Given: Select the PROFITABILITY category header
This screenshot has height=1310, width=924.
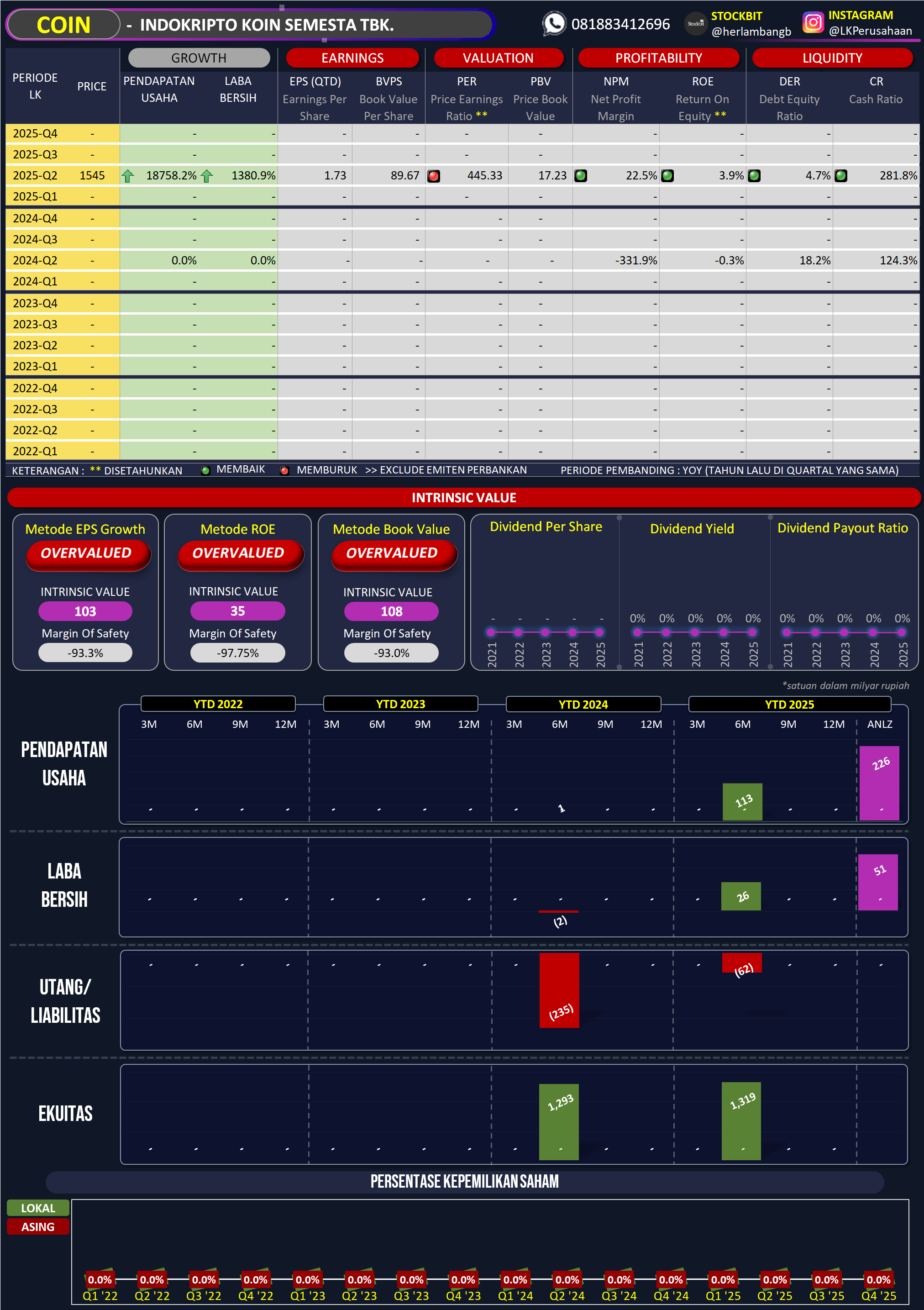Looking at the screenshot, I should tap(659, 58).
